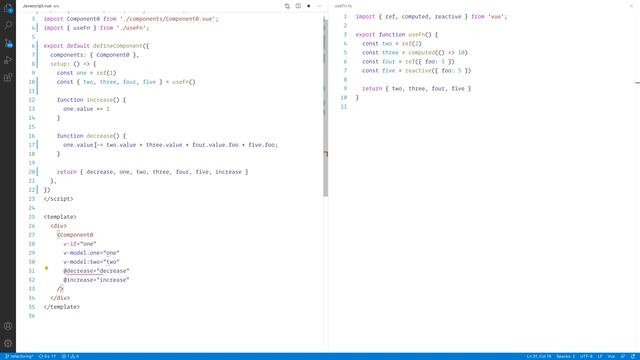This screenshot has width=640, height=360.
Task: Click the '</script>' closing tag
Action: (58, 199)
